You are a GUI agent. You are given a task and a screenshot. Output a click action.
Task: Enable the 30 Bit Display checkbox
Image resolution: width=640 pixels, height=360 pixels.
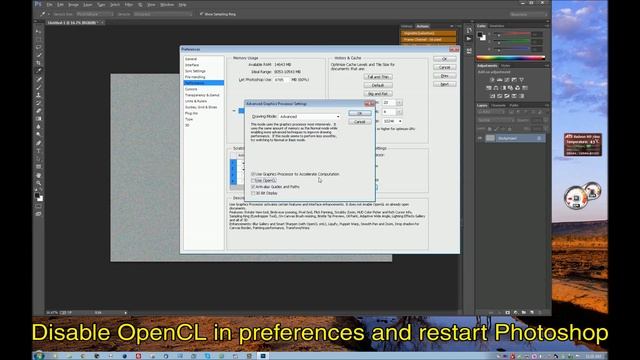253,193
